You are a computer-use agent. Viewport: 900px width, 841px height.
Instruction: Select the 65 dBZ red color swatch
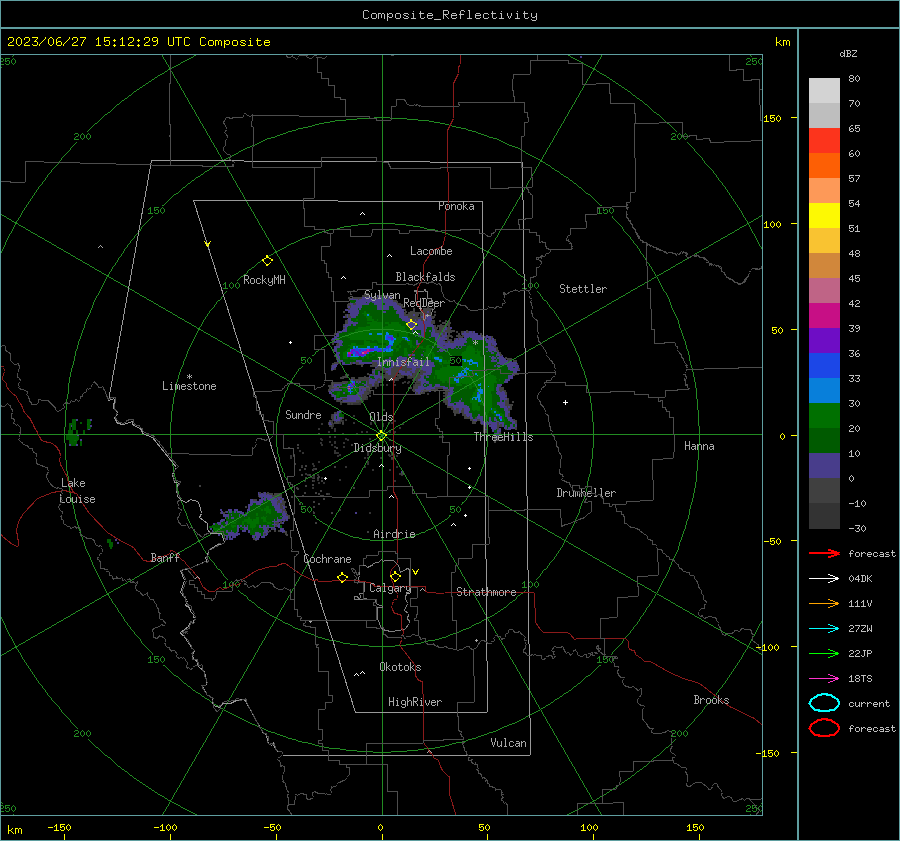coord(824,141)
